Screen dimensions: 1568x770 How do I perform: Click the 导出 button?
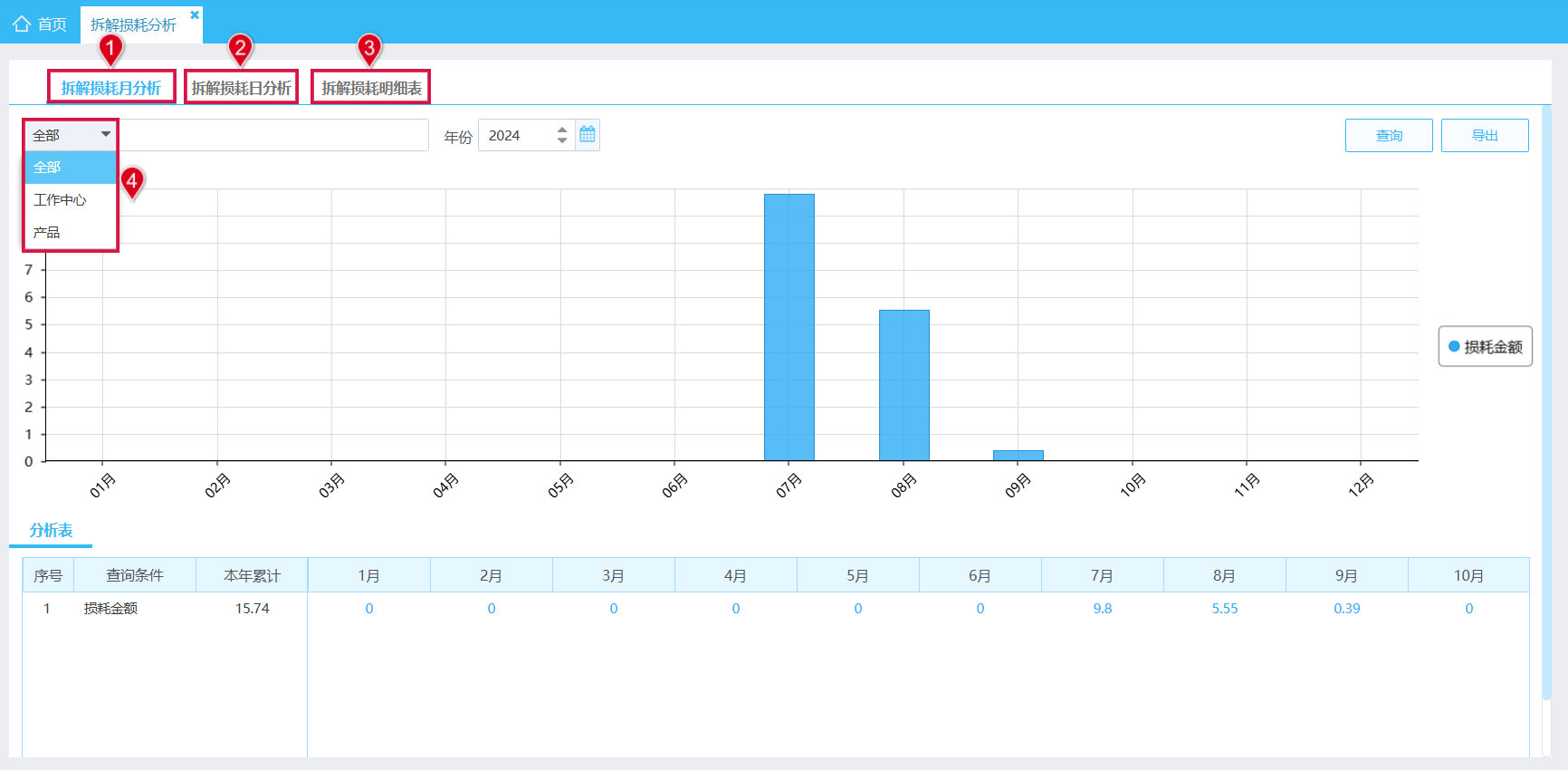[1485, 135]
